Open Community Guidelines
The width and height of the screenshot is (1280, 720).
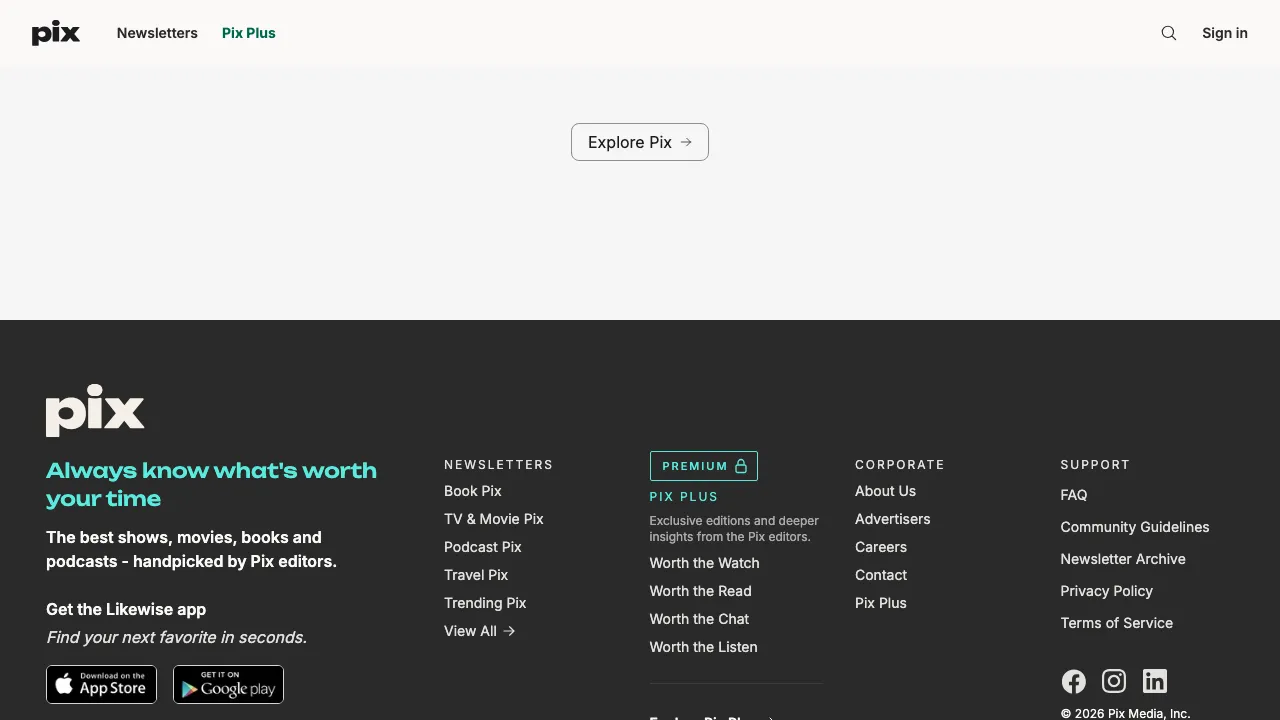[1135, 527]
